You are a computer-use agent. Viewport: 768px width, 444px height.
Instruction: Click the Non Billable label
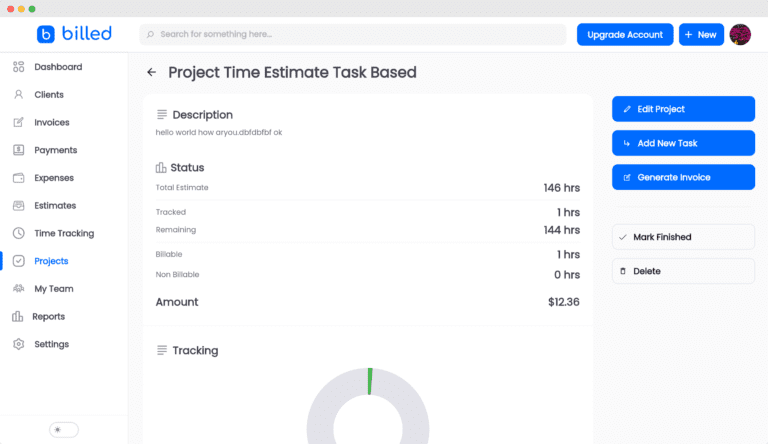tap(177, 274)
